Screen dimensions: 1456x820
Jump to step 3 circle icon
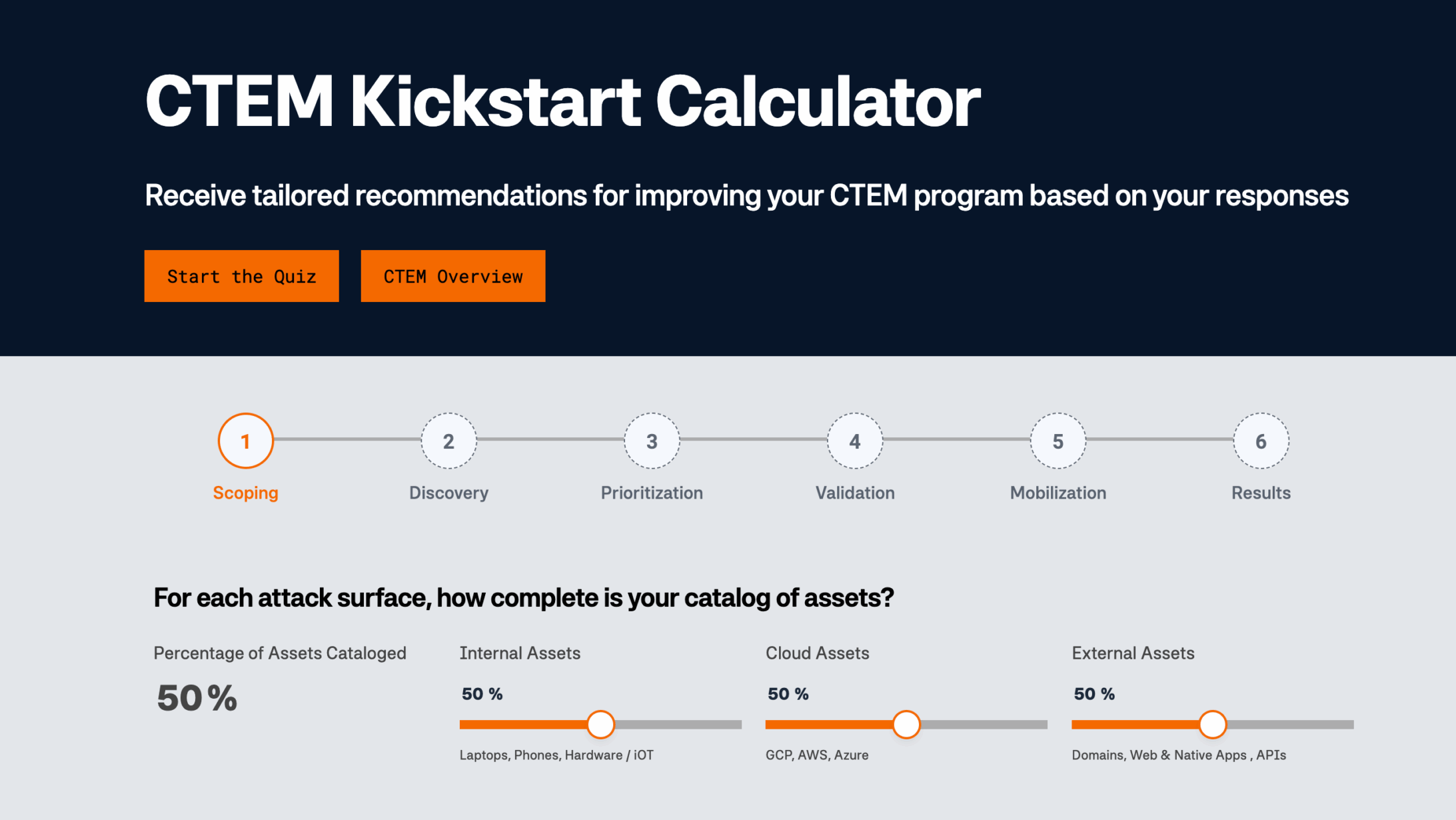click(x=652, y=441)
